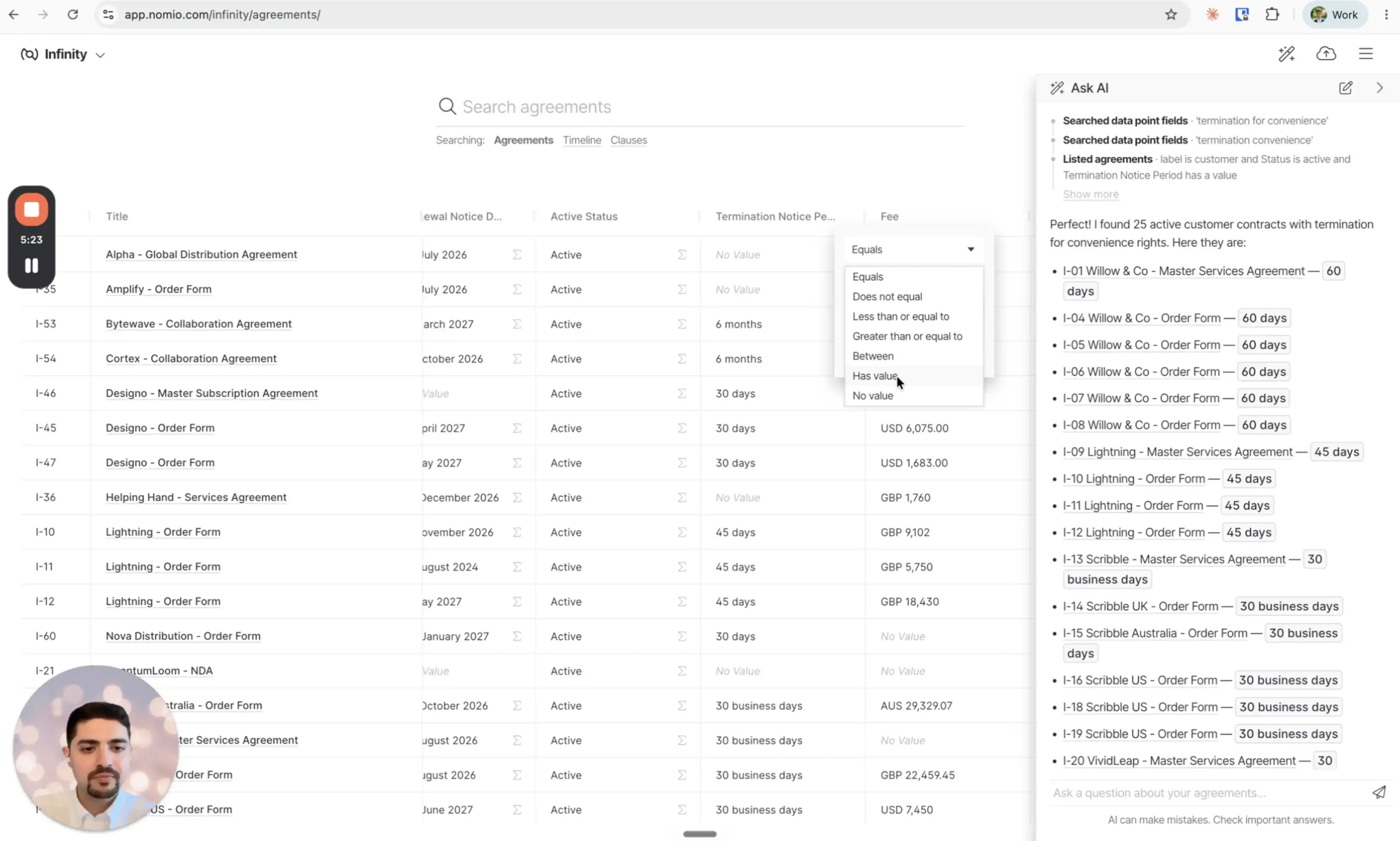
Task: Collapse the Ask AI panel arrow
Action: [x=1380, y=88]
